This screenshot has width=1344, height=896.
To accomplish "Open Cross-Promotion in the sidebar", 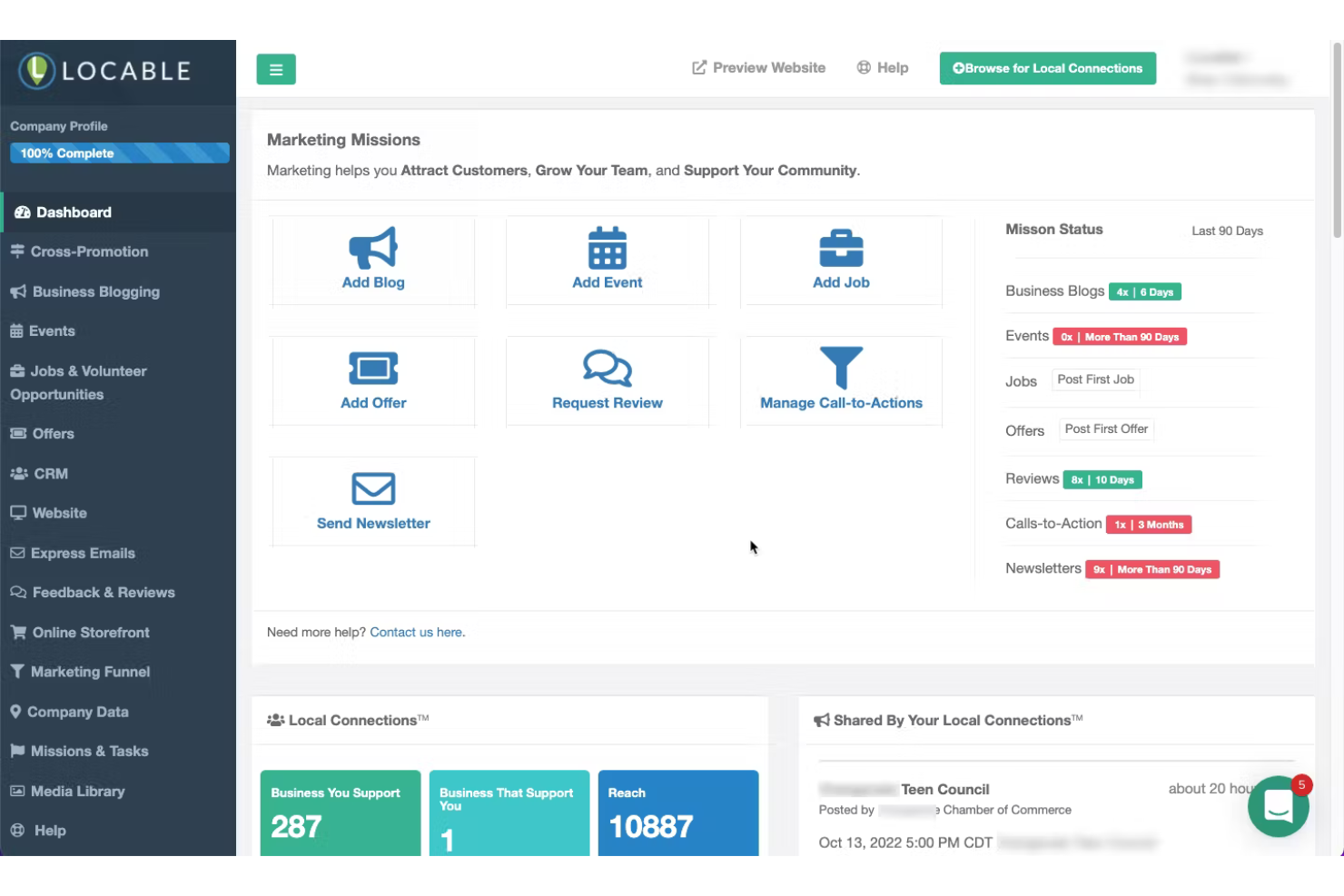I will coord(118,251).
